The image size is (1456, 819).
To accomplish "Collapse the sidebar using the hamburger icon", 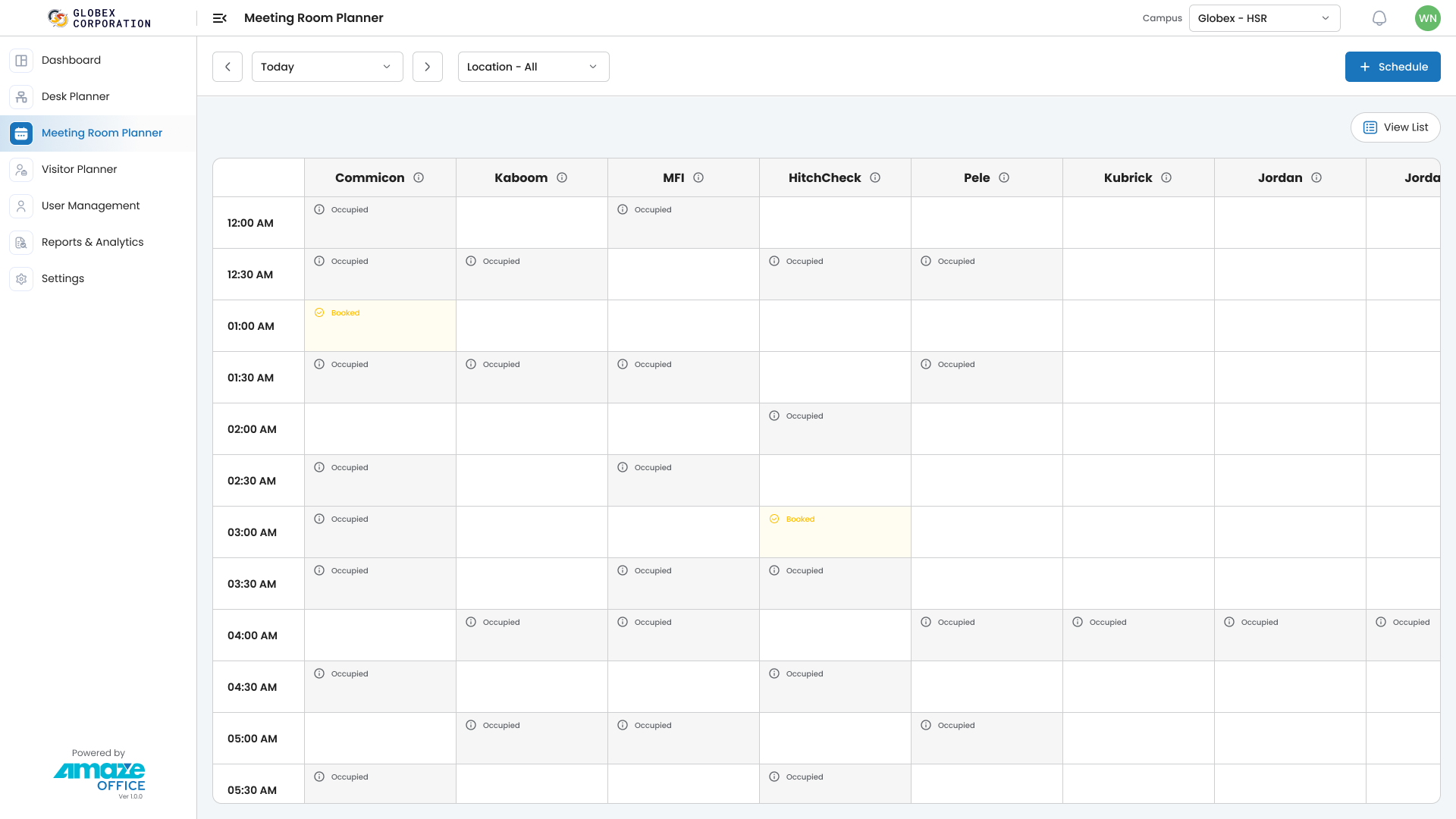I will point(219,17).
